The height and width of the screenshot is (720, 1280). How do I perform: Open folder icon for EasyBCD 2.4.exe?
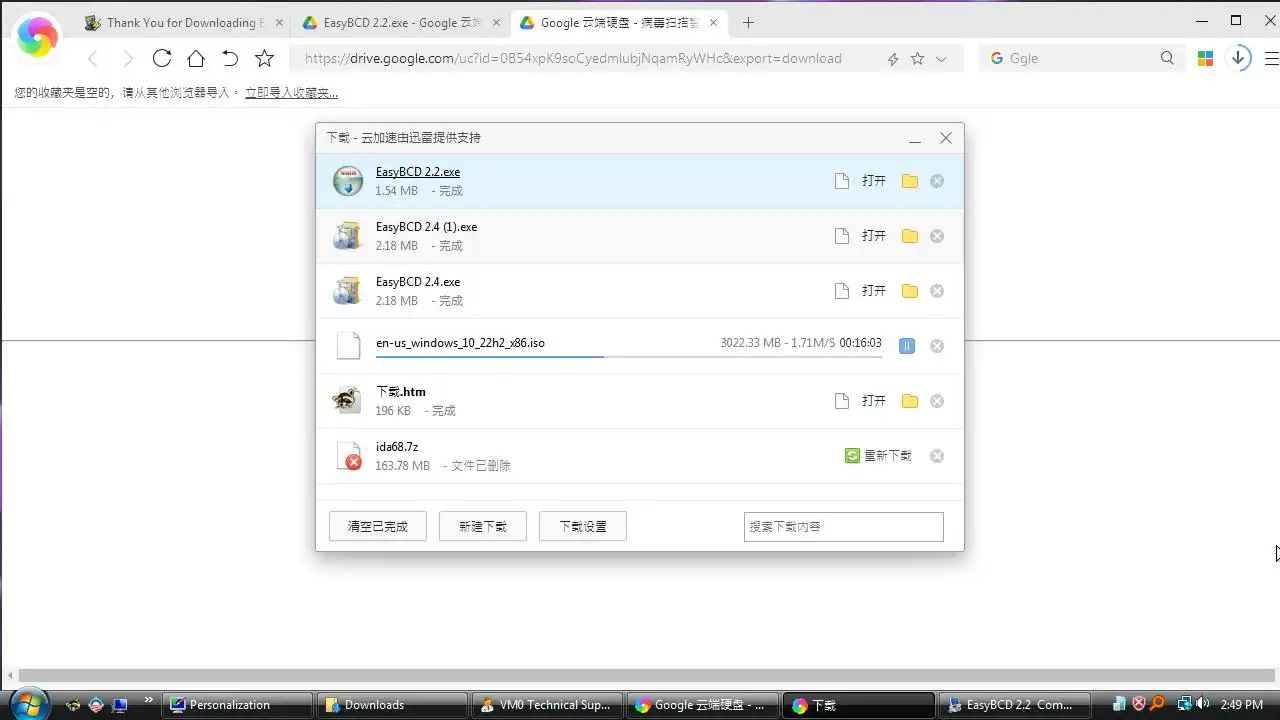pyautogui.click(x=909, y=291)
